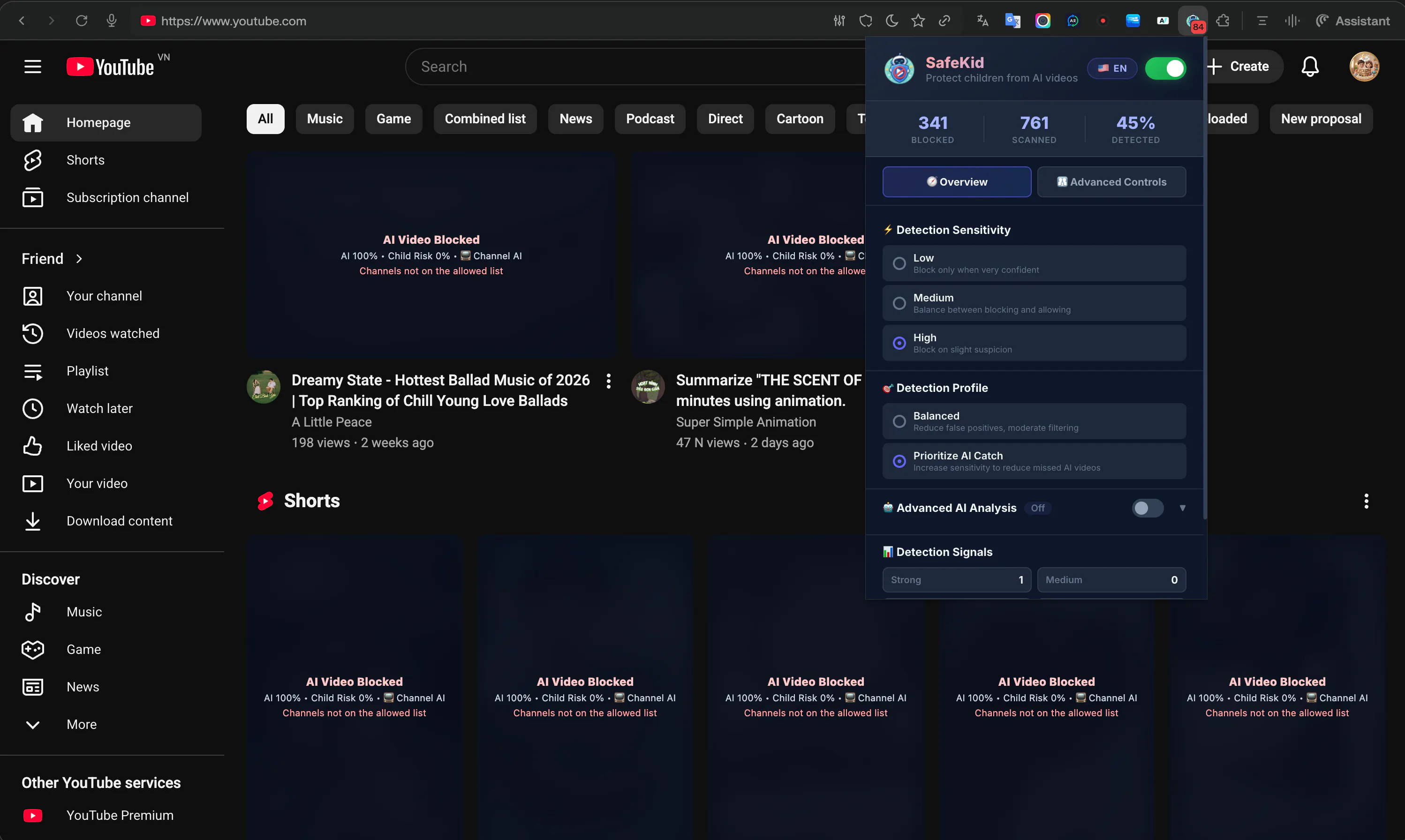Image resolution: width=1405 pixels, height=840 pixels.
Task: Open Subscription channel in sidebar
Action: (x=106, y=197)
